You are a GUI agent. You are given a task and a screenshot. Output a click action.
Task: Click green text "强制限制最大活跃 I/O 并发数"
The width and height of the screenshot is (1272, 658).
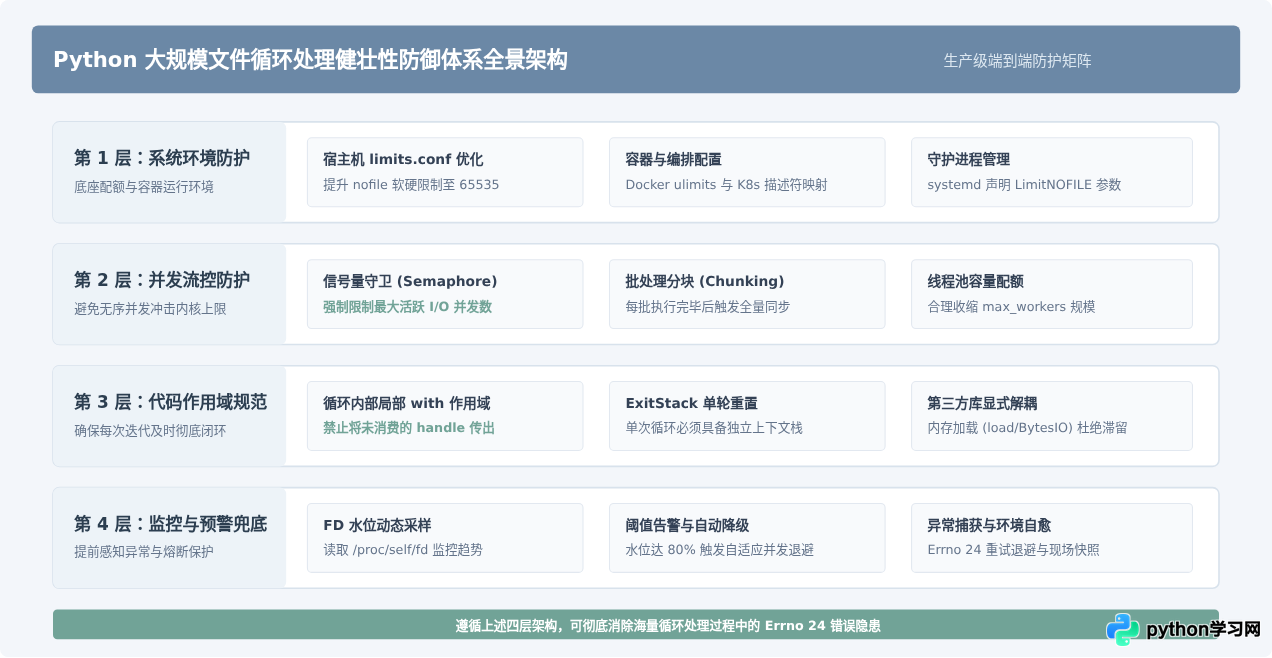click(407, 307)
